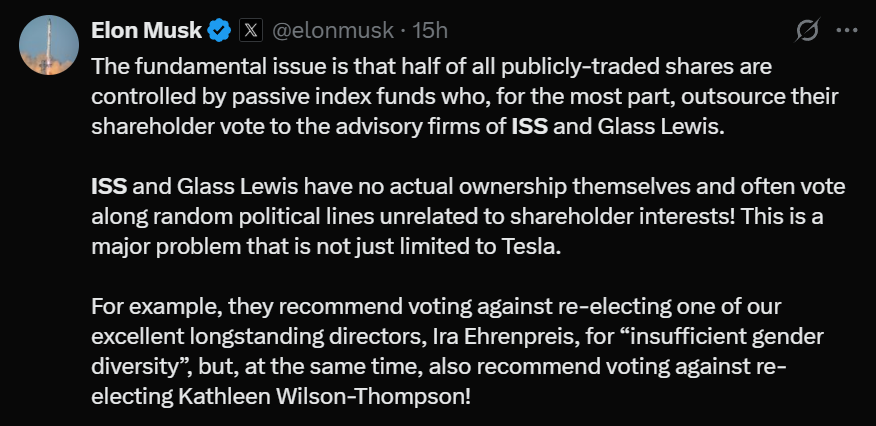This screenshot has height=426, width=876.
Task: Click the X affiliation badge icon
Action: click(x=250, y=31)
